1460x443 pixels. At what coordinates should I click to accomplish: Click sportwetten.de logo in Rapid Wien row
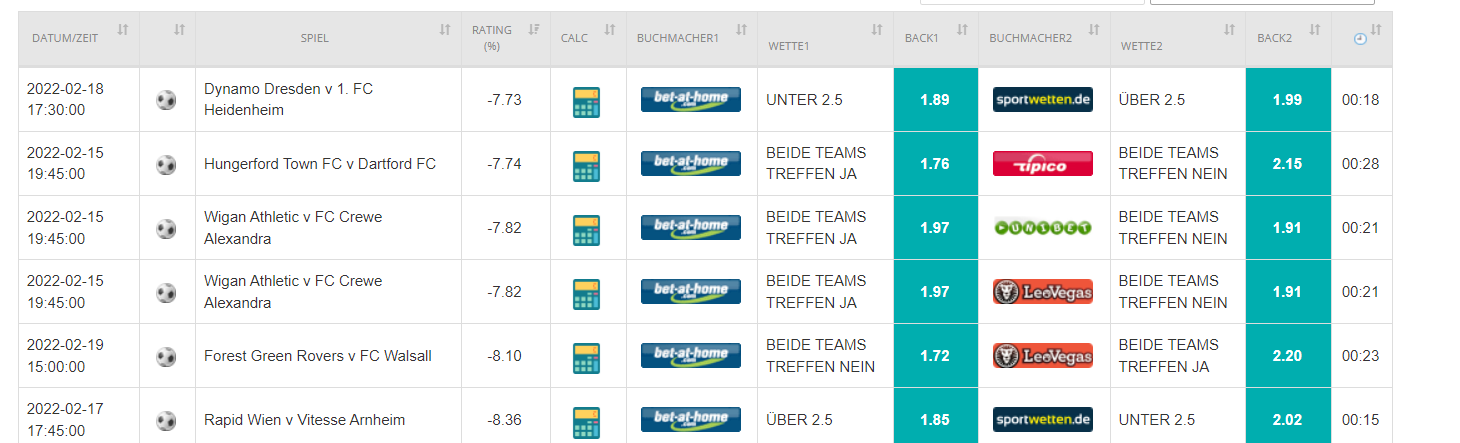point(1043,419)
